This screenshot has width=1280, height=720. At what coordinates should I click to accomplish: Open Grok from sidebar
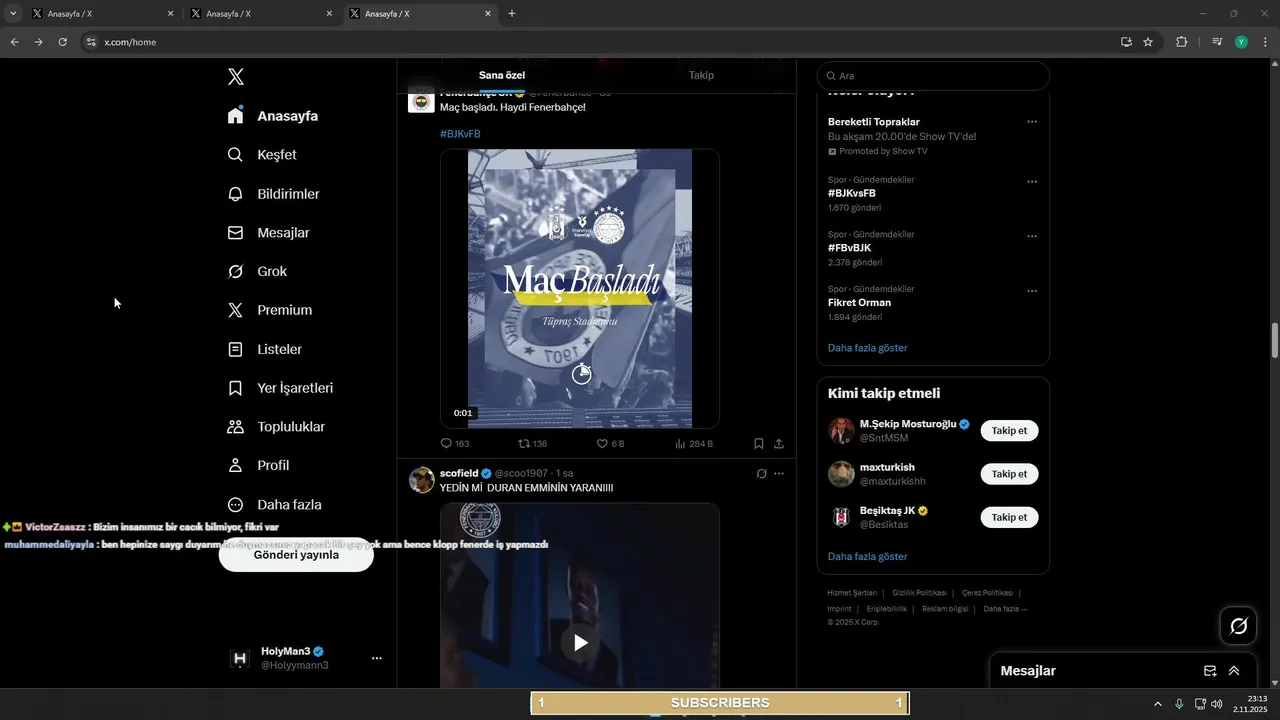pyautogui.click(x=258, y=272)
